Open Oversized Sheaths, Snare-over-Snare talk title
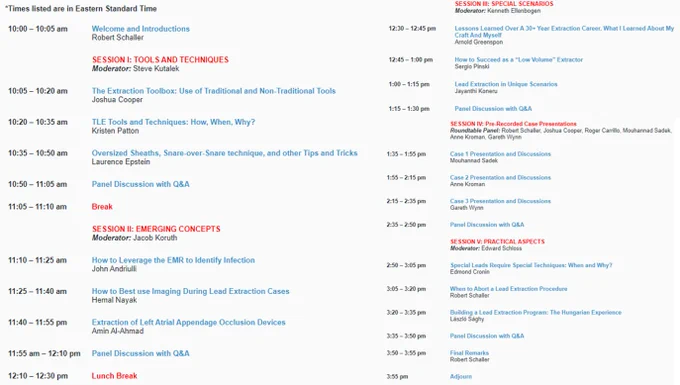This screenshot has width=680, height=385. coord(224,153)
